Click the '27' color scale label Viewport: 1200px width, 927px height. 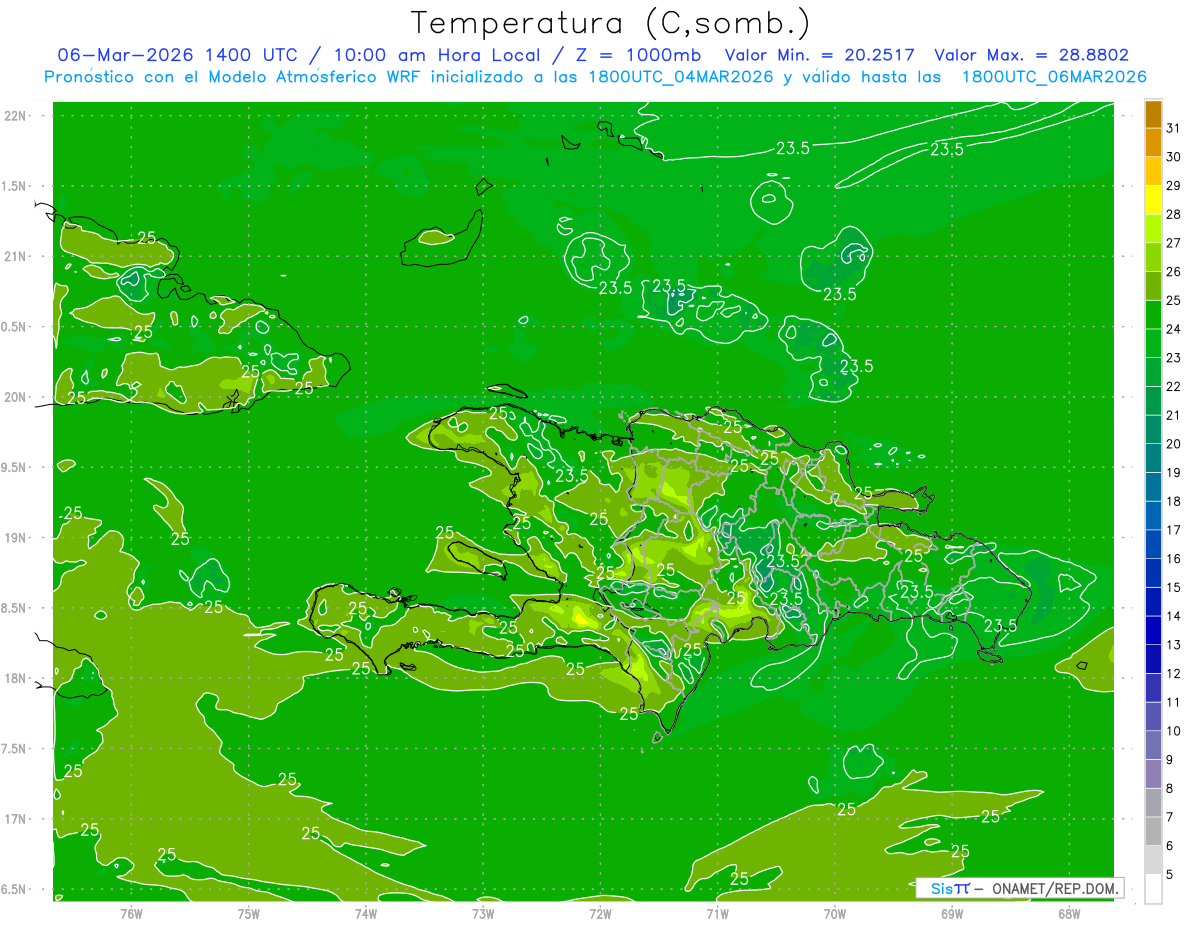[x=1174, y=243]
